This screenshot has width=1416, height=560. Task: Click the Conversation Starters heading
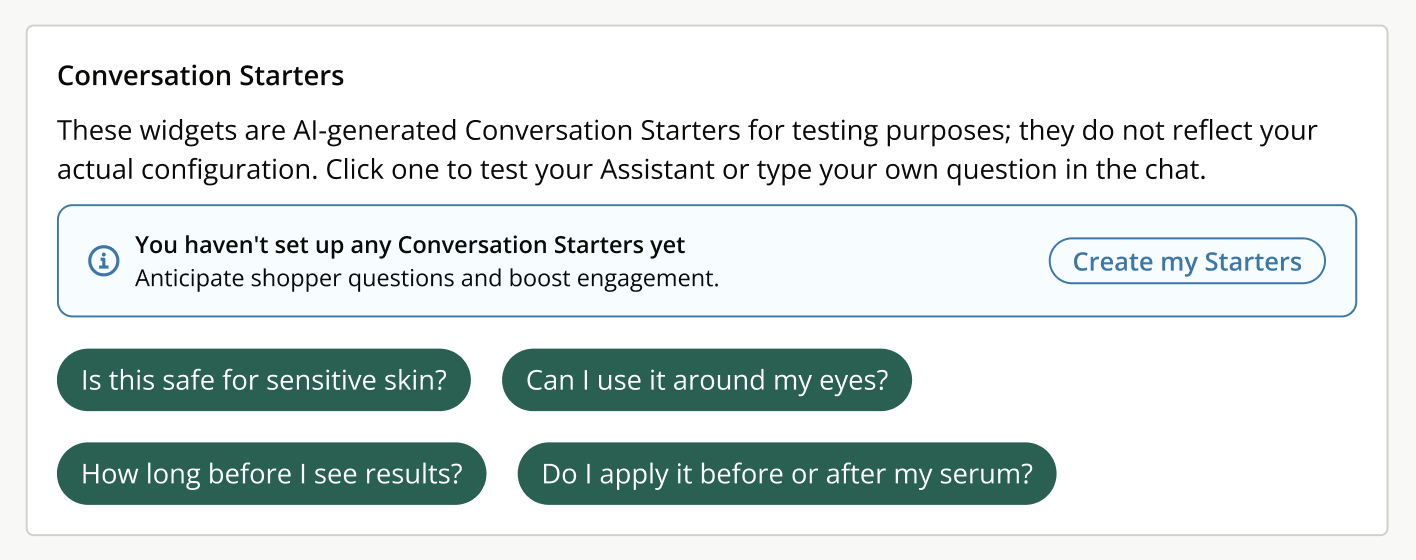click(x=200, y=76)
